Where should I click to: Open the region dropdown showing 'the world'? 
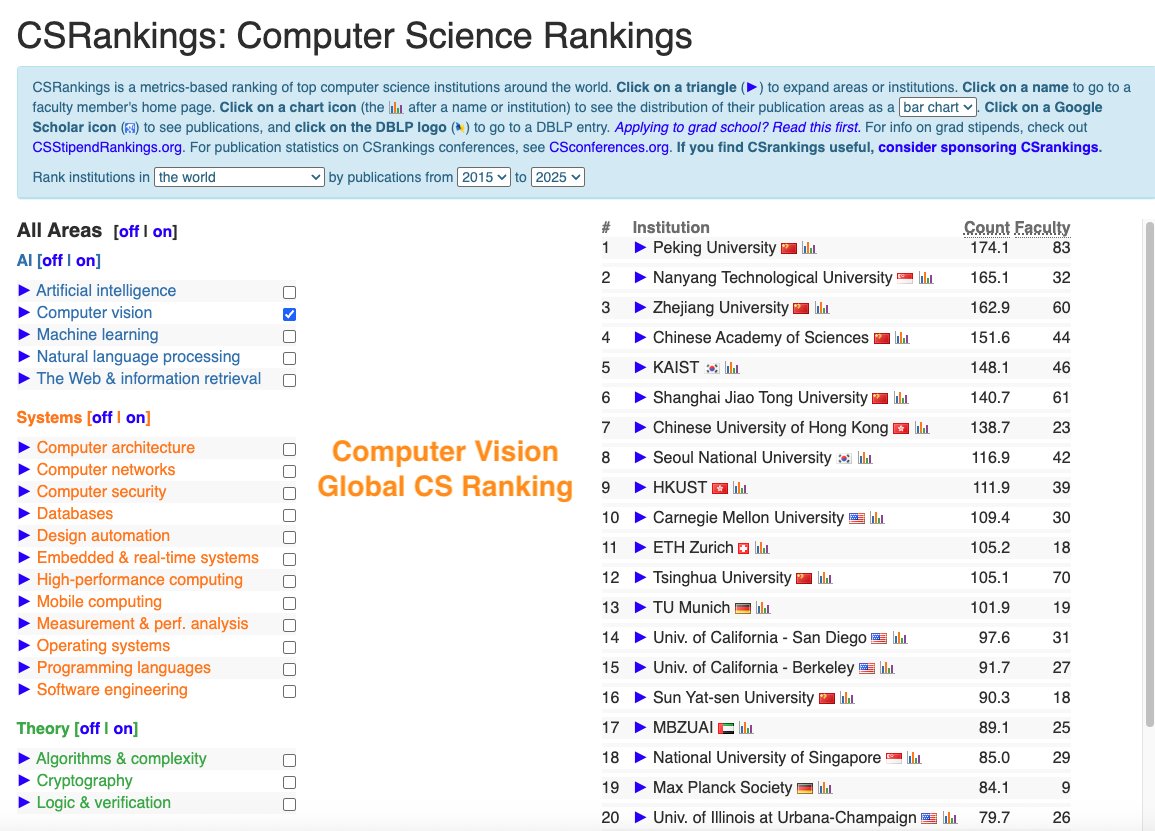coord(239,178)
